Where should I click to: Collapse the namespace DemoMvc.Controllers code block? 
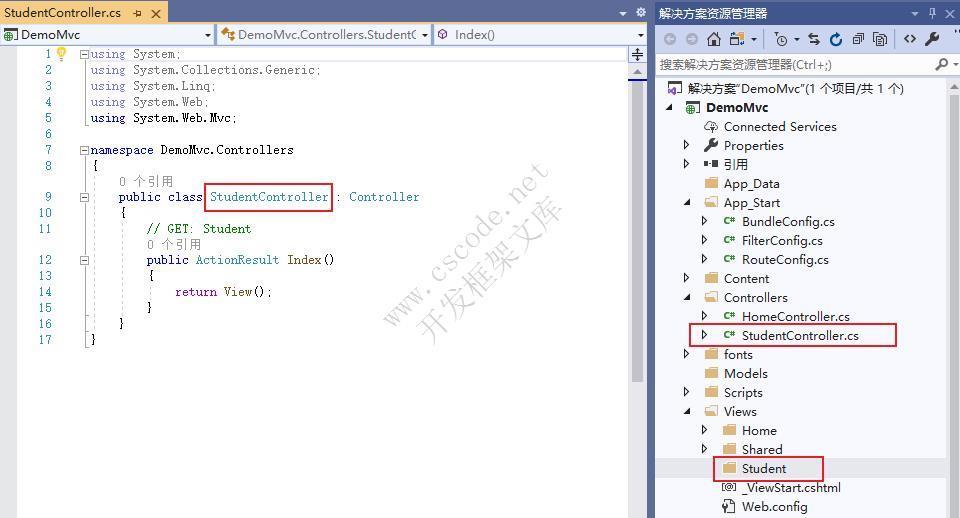[84, 150]
